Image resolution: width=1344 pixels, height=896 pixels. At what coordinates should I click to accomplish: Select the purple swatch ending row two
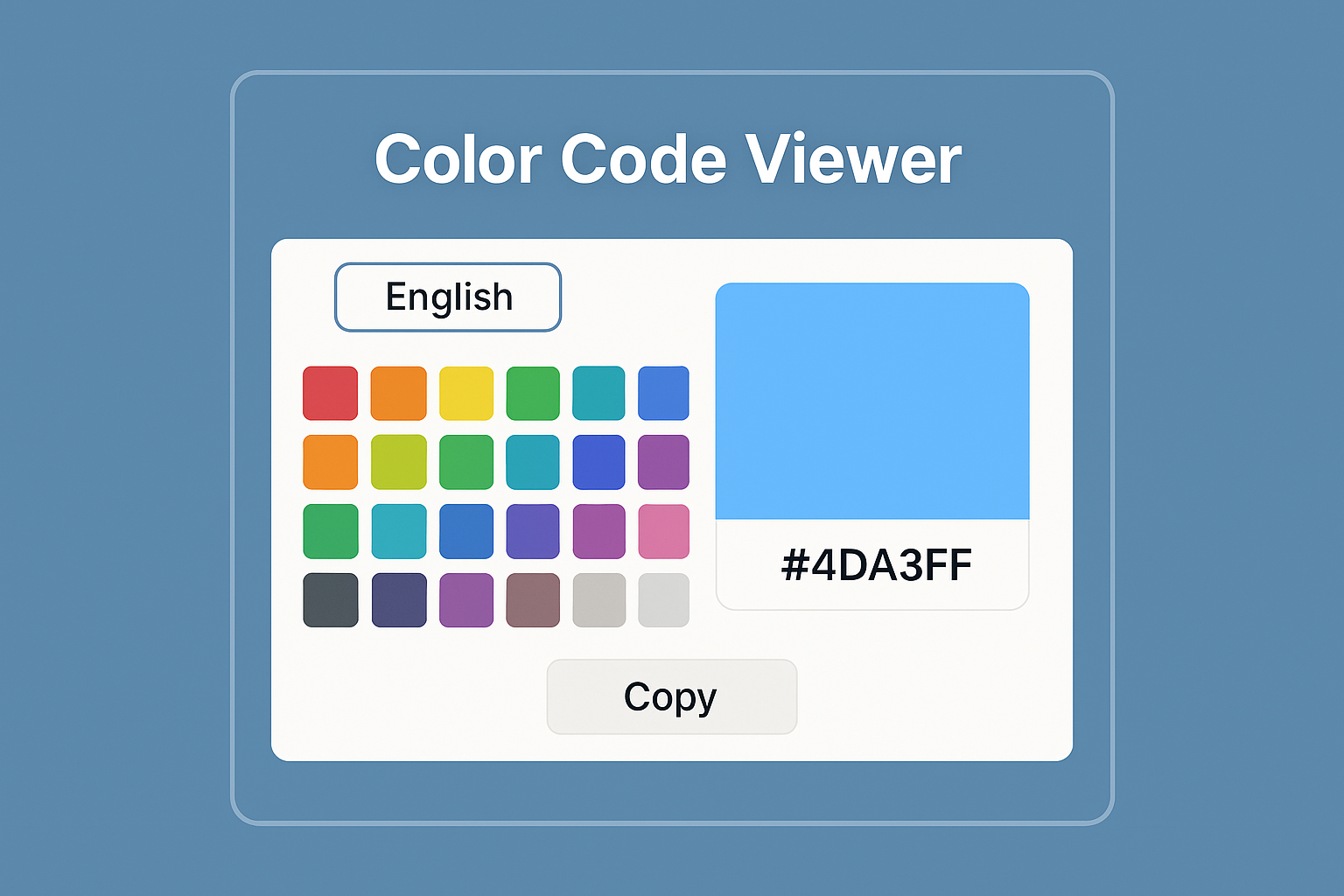(664, 461)
